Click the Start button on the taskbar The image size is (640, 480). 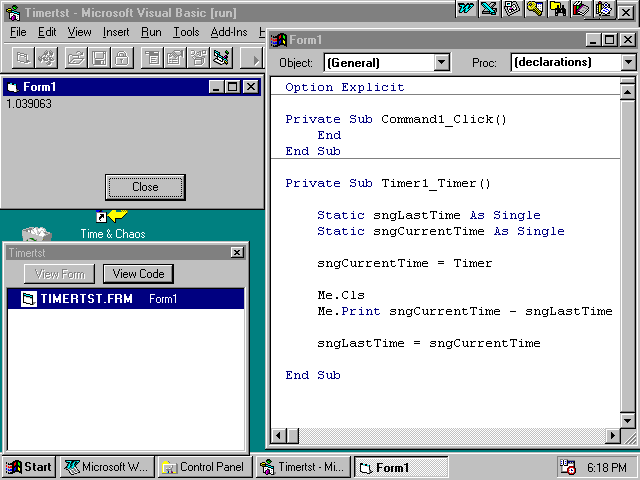(29, 467)
